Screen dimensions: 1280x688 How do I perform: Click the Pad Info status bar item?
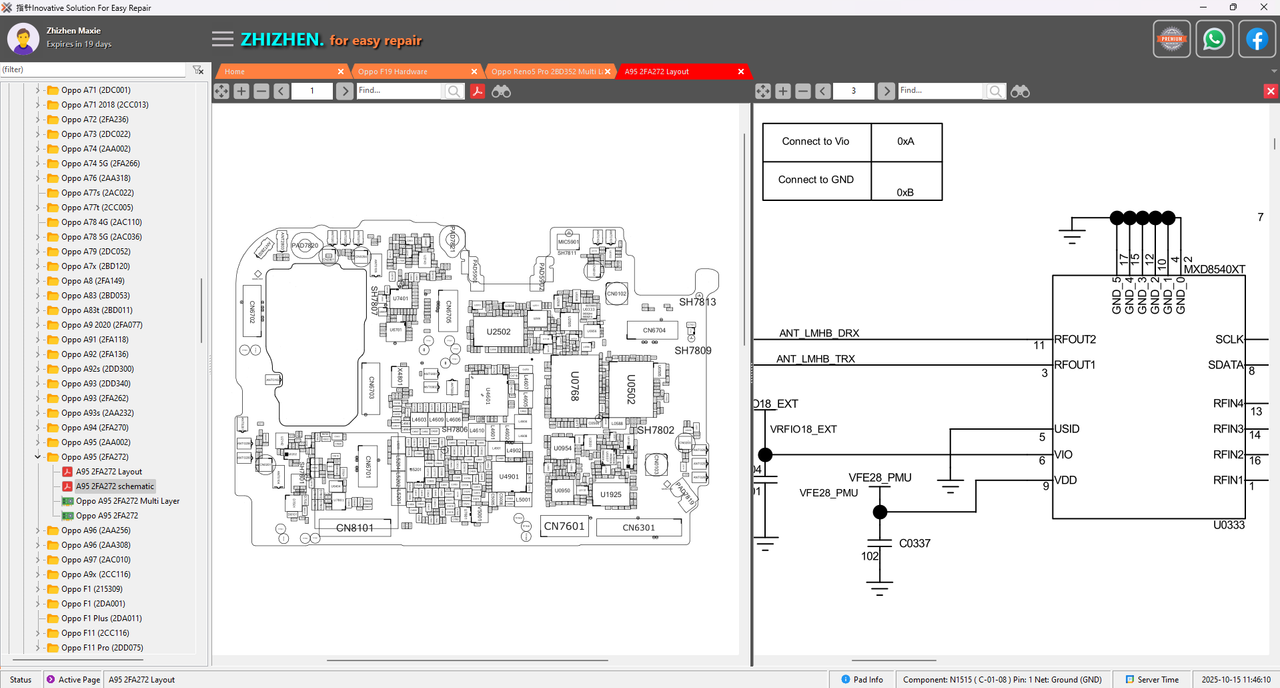(x=862, y=680)
